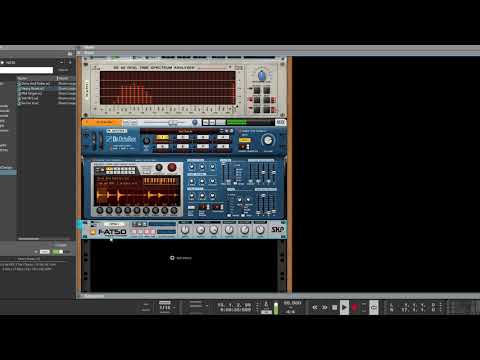Image resolution: width=480 pixels, height=360 pixels.
Task: Click the FATSO logo on the device
Action: pos(112,232)
